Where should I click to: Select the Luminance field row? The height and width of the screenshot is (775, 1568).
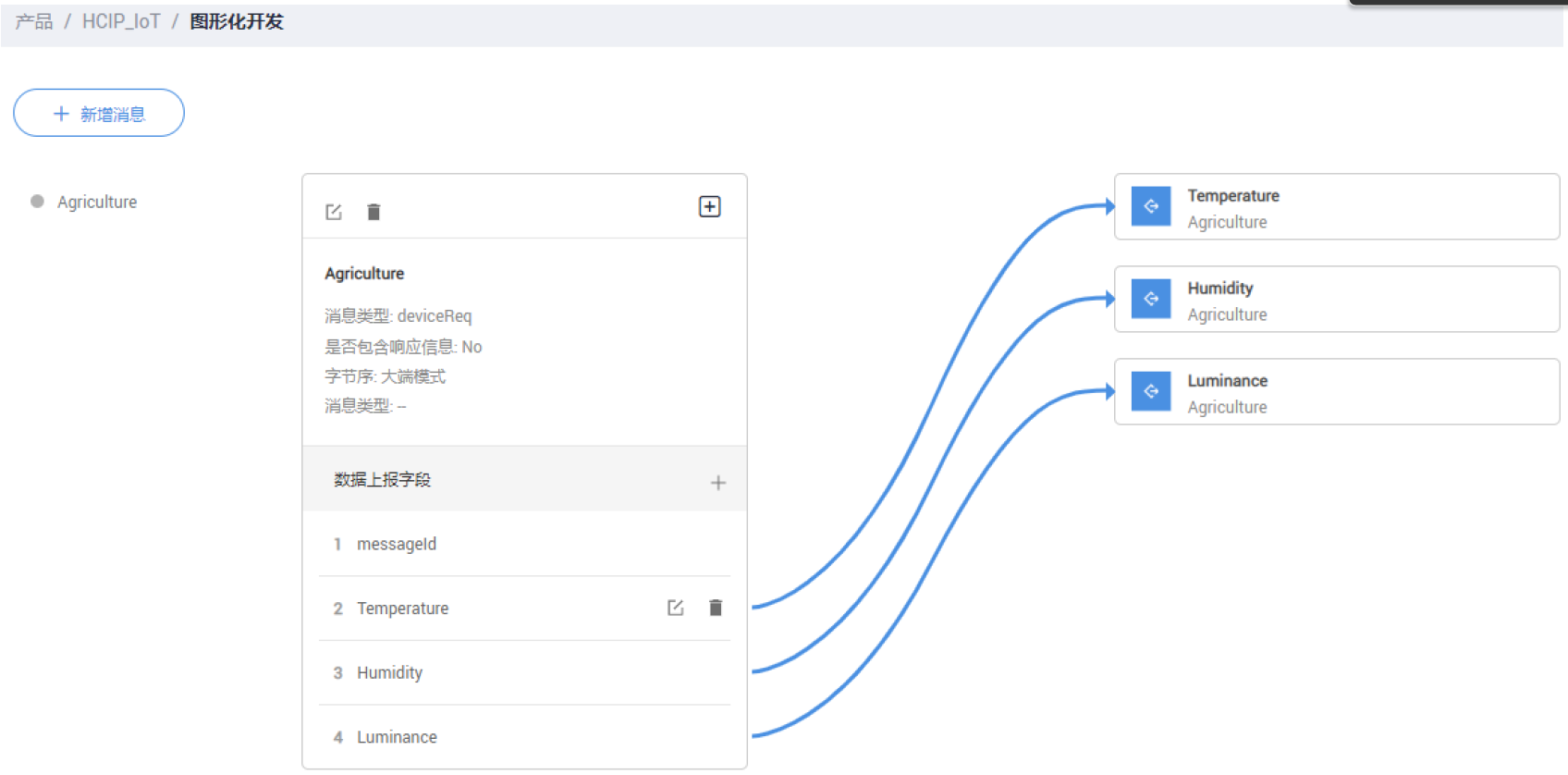(x=397, y=737)
